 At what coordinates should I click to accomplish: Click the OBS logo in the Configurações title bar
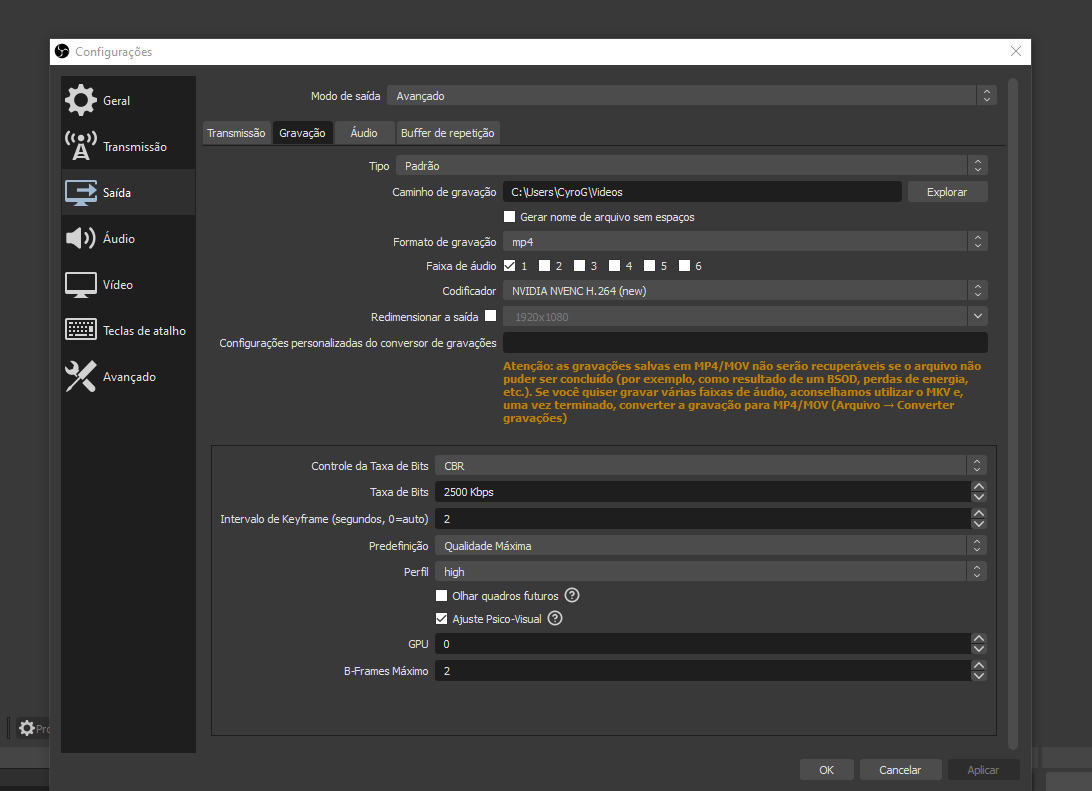point(62,52)
